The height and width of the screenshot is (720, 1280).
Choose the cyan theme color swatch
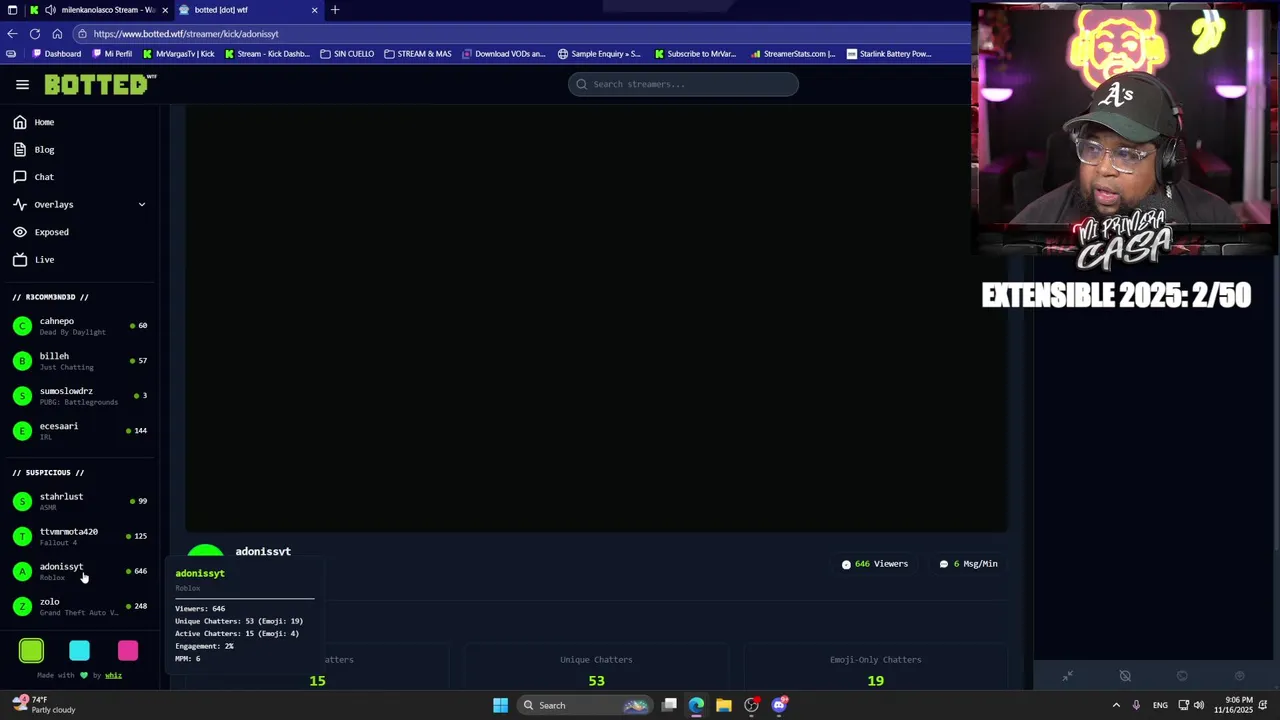click(x=79, y=651)
